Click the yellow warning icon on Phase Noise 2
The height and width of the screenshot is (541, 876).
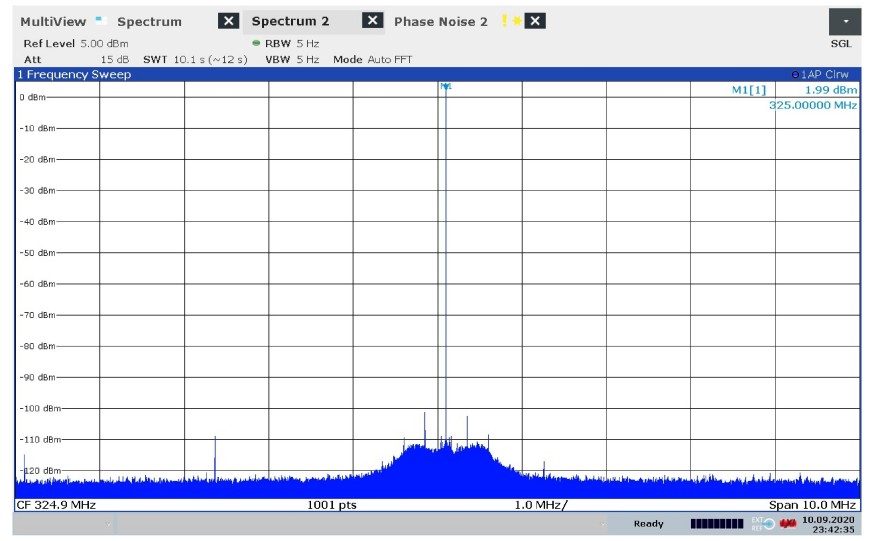pos(506,21)
